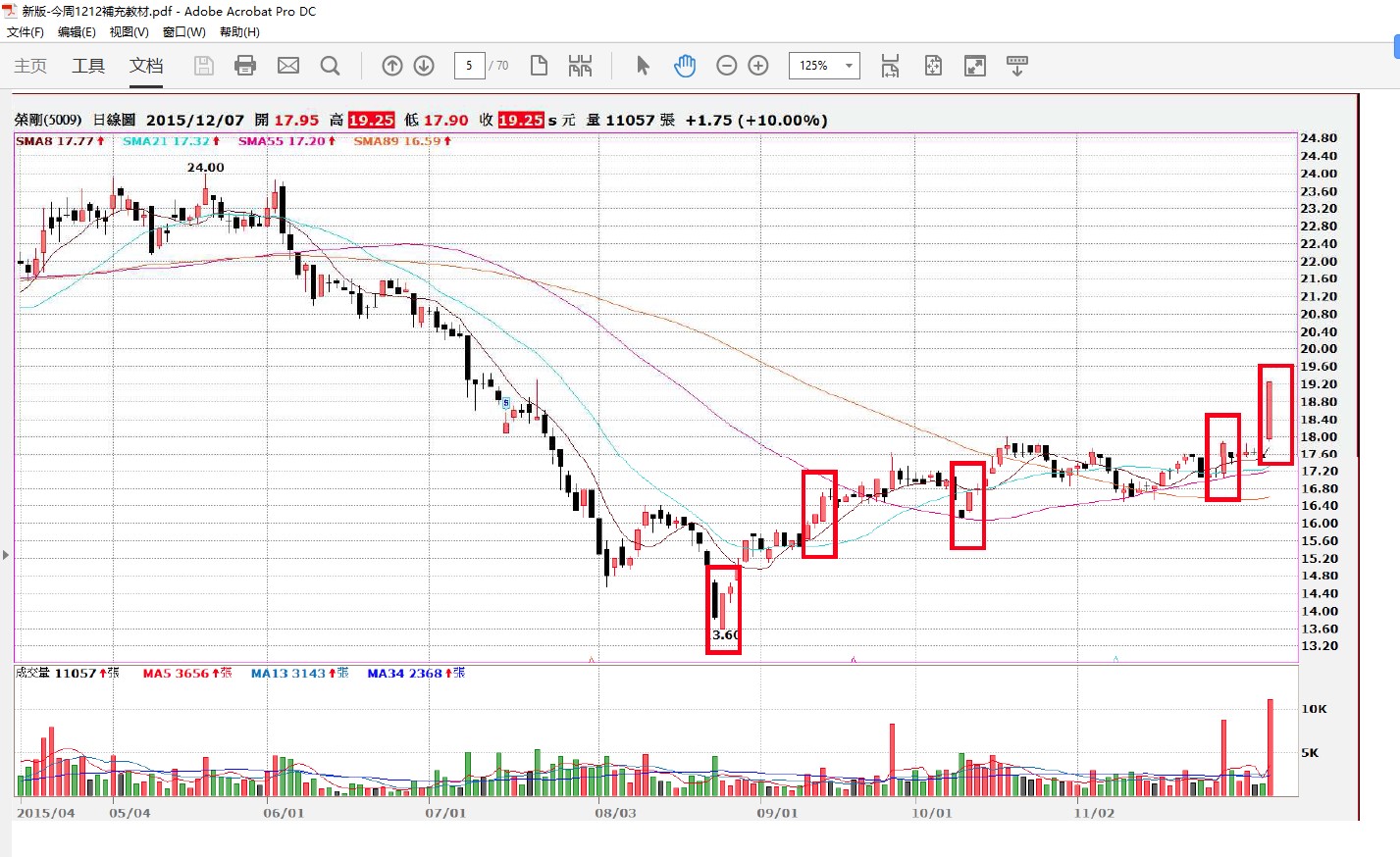Switch to the 文档 tab
The image size is (1400, 857).
[x=146, y=66]
